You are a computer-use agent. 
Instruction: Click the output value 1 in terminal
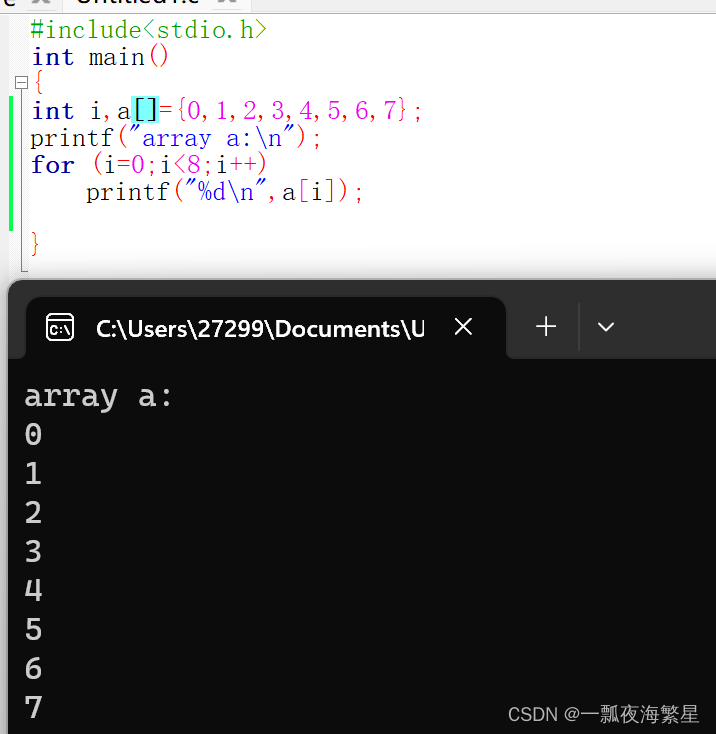click(33, 473)
